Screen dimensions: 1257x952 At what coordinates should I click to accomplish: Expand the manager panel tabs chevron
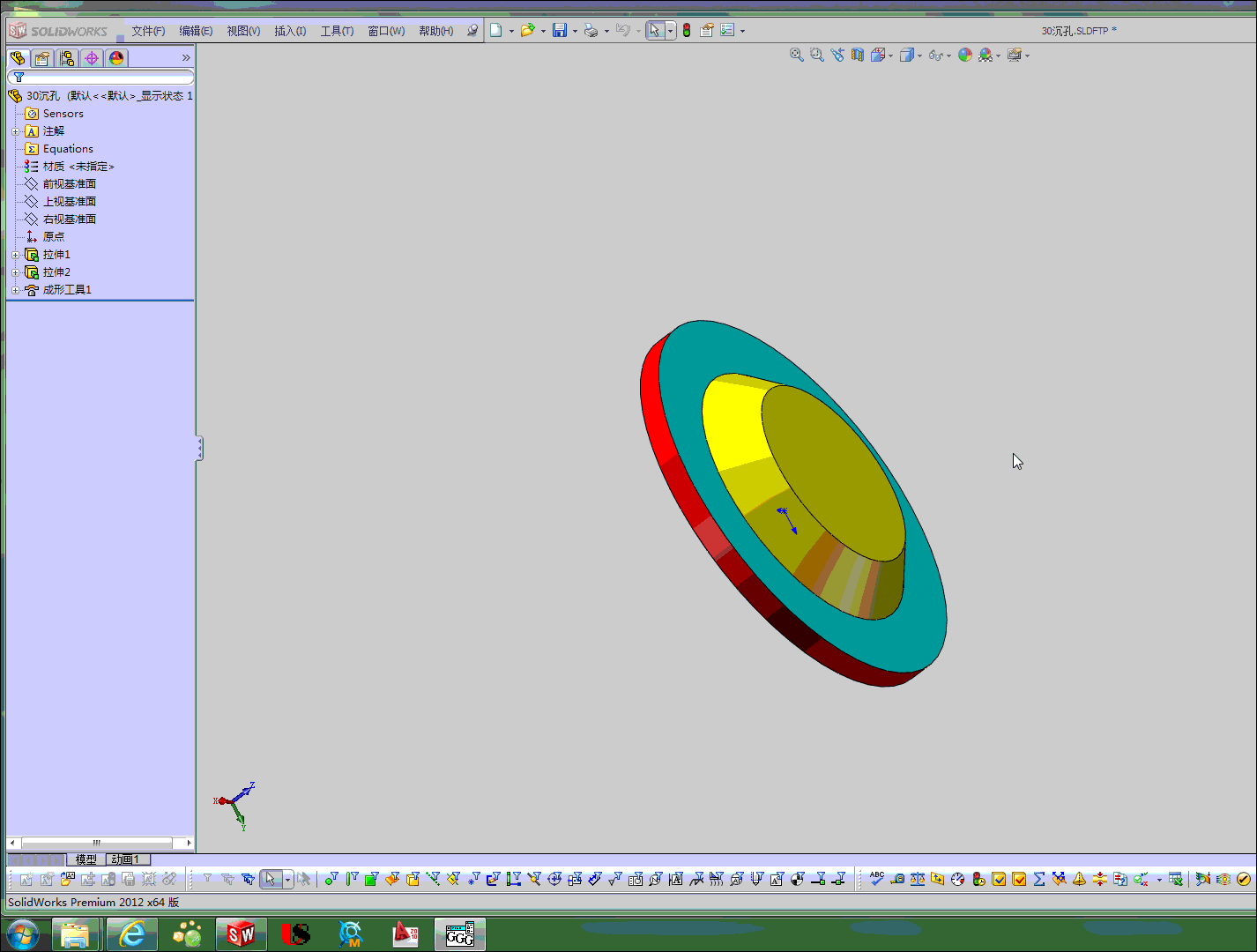pyautogui.click(x=186, y=58)
